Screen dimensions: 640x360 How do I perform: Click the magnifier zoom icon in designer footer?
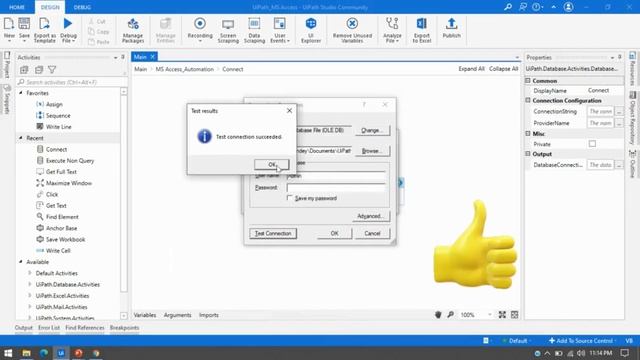click(x=451, y=315)
